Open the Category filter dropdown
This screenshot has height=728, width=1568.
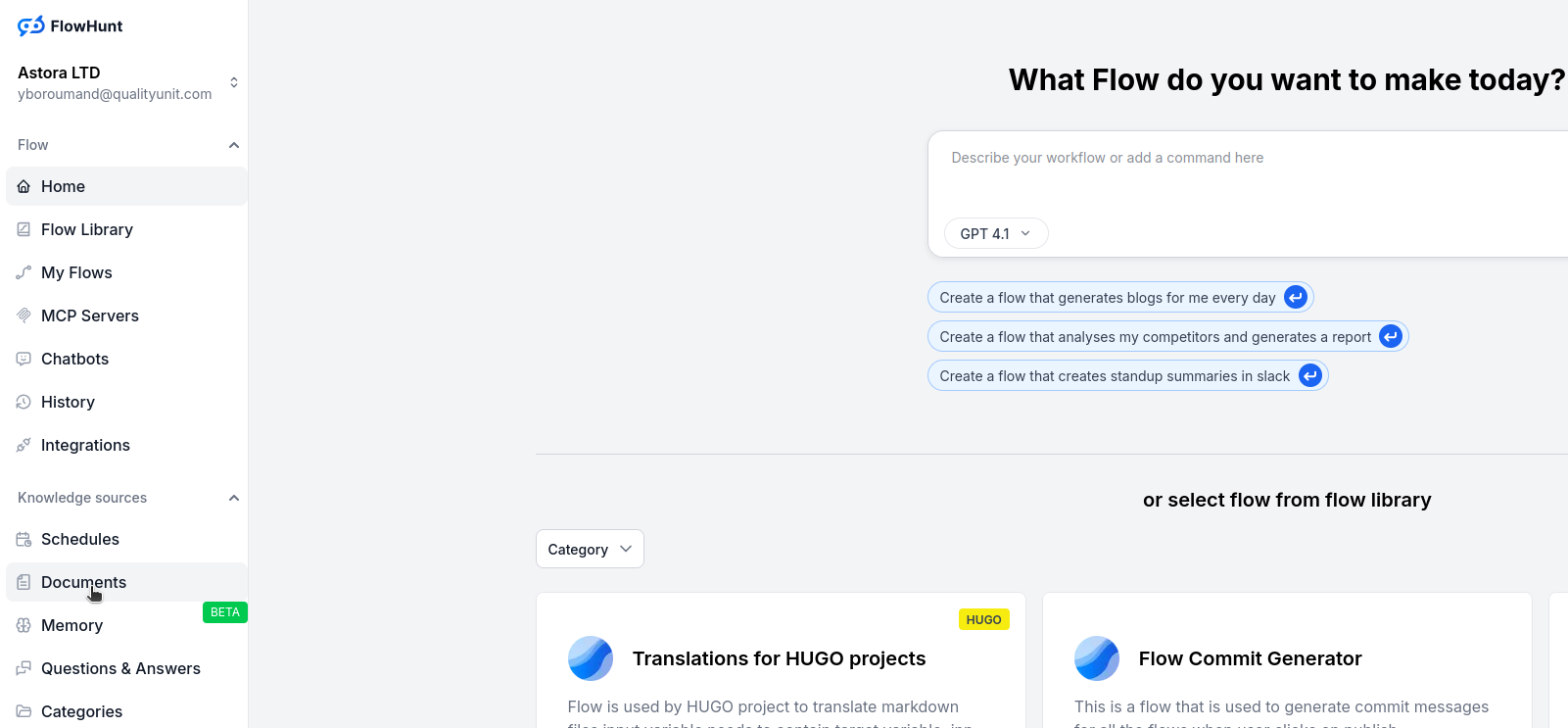tap(590, 549)
